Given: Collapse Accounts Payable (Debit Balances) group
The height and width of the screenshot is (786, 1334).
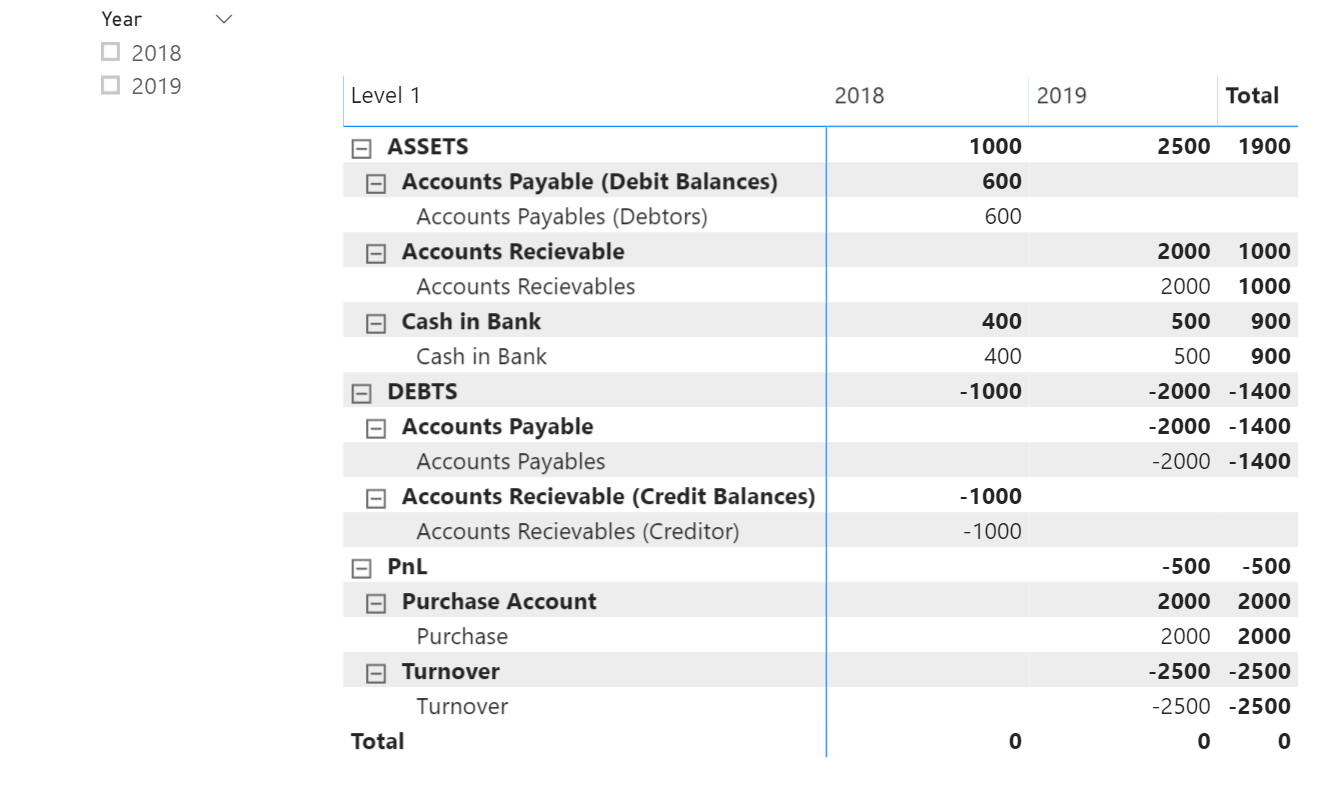Looking at the screenshot, I should coord(376,183).
